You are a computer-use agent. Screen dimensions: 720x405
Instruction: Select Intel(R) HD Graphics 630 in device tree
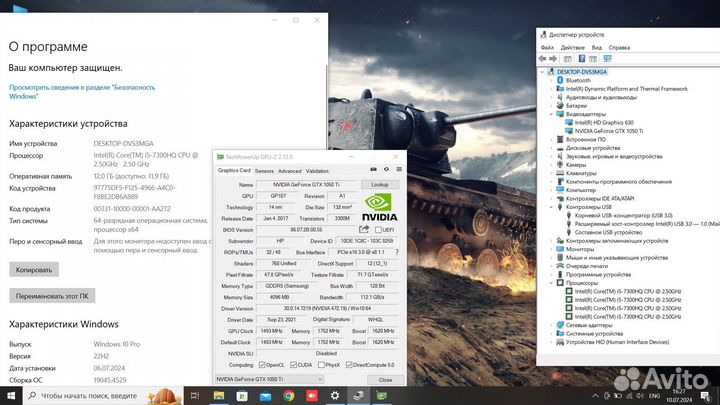tap(604, 122)
